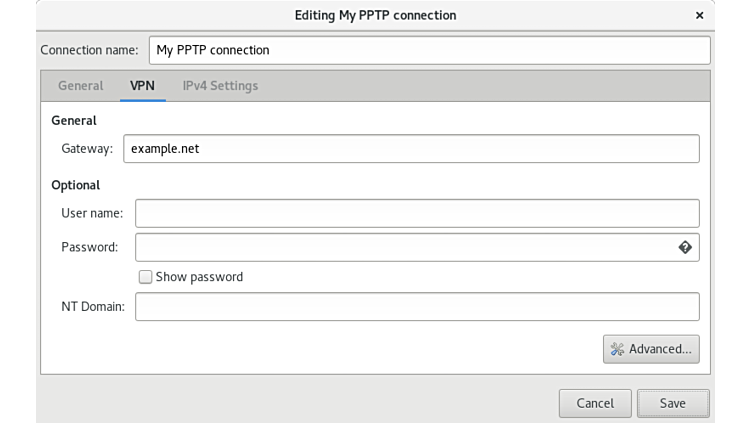The image size is (752, 423).
Task: Enable the Show password checkbox
Action: (x=145, y=277)
